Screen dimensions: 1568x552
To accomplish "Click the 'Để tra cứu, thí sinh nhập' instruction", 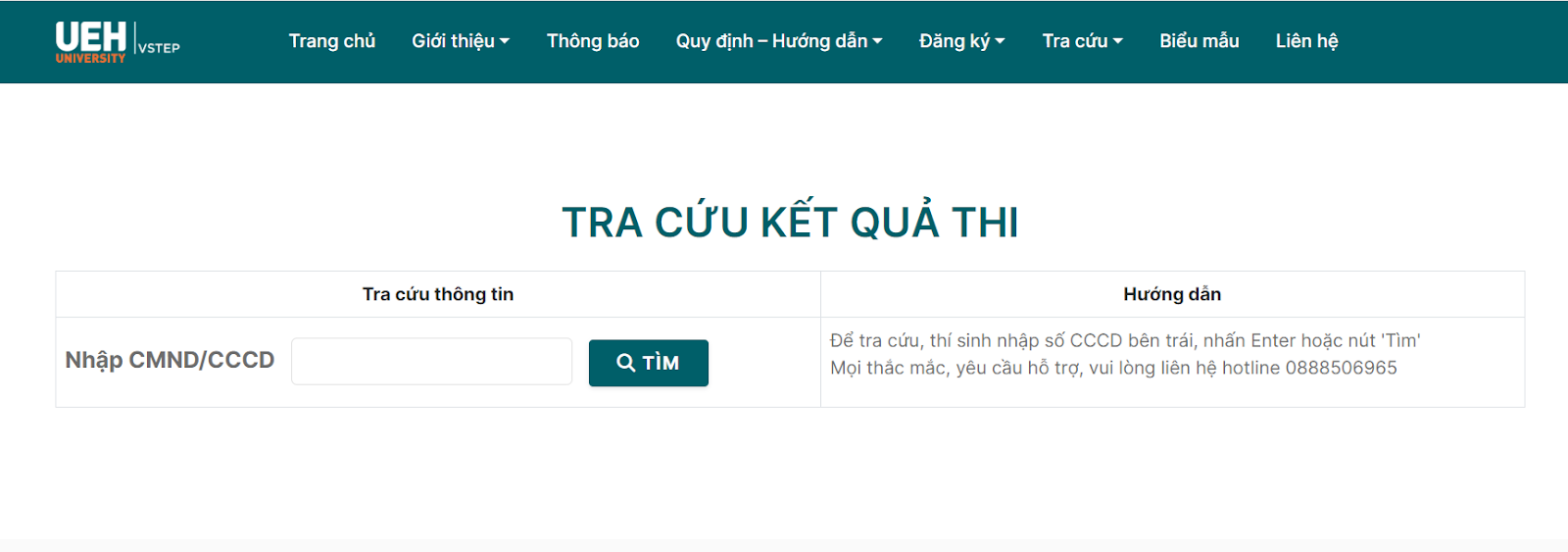I will tap(1125, 340).
